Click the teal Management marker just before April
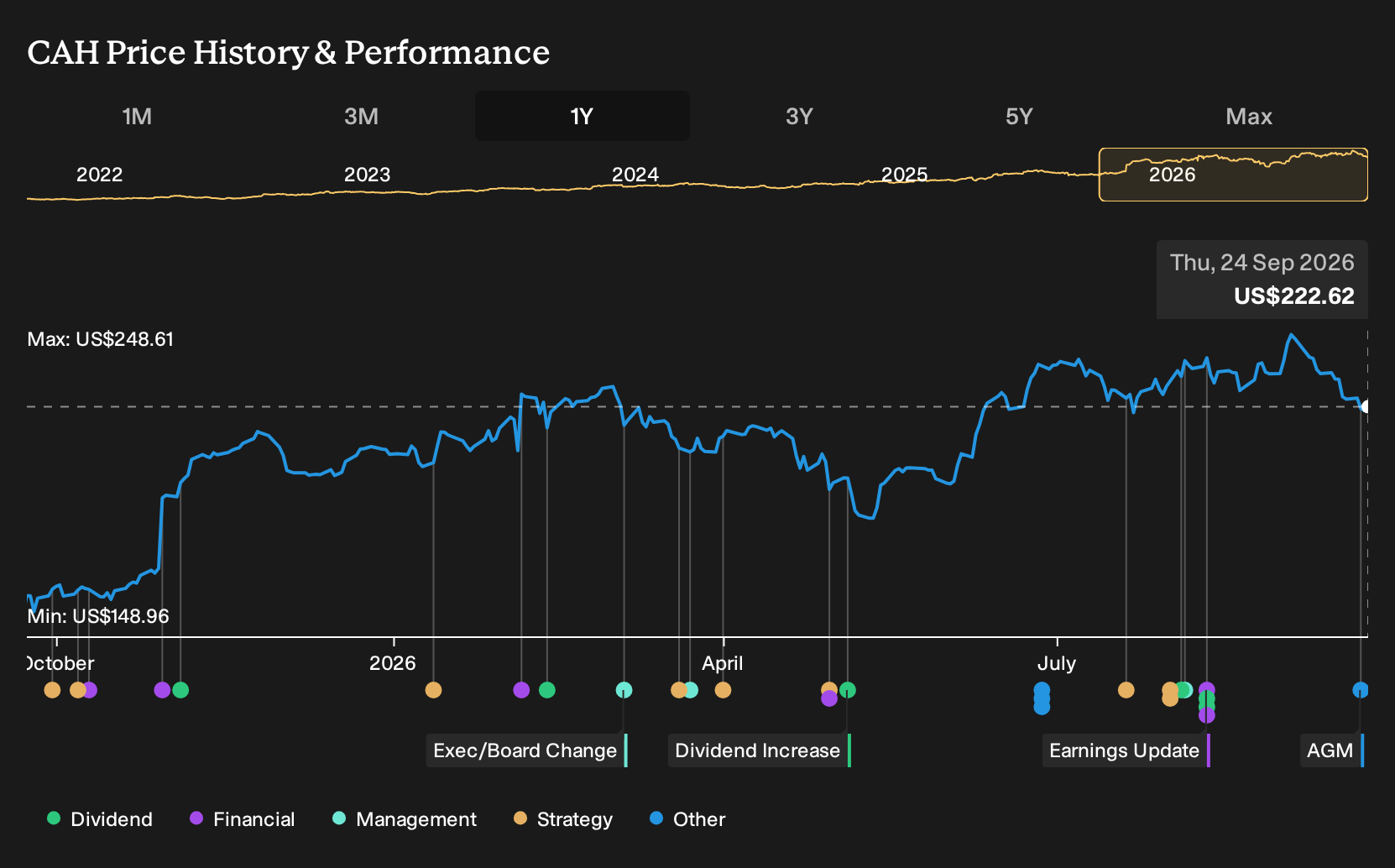Image resolution: width=1395 pixels, height=868 pixels. [x=690, y=690]
